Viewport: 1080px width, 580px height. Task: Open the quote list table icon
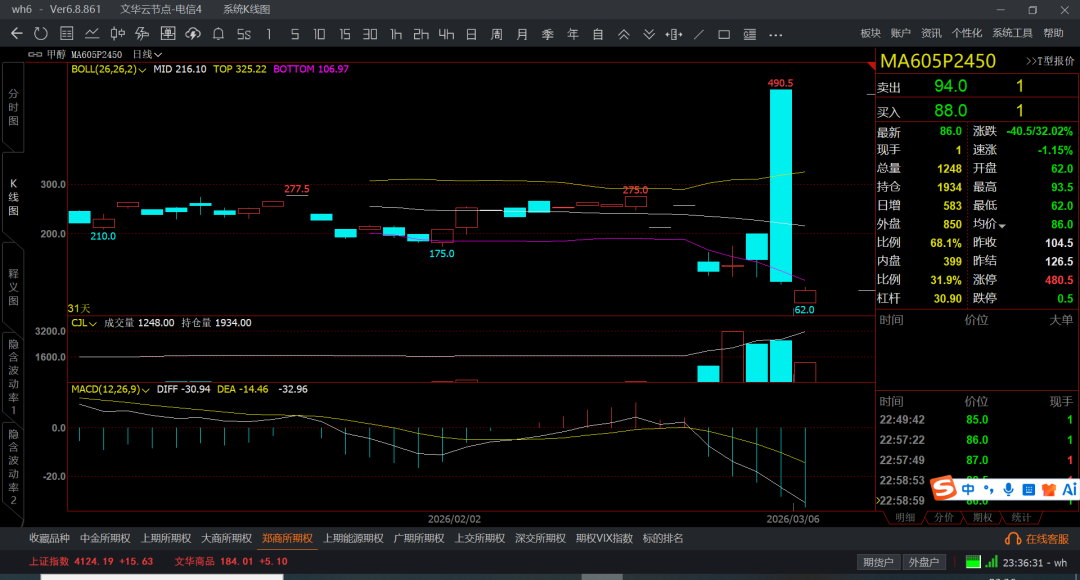click(67, 34)
